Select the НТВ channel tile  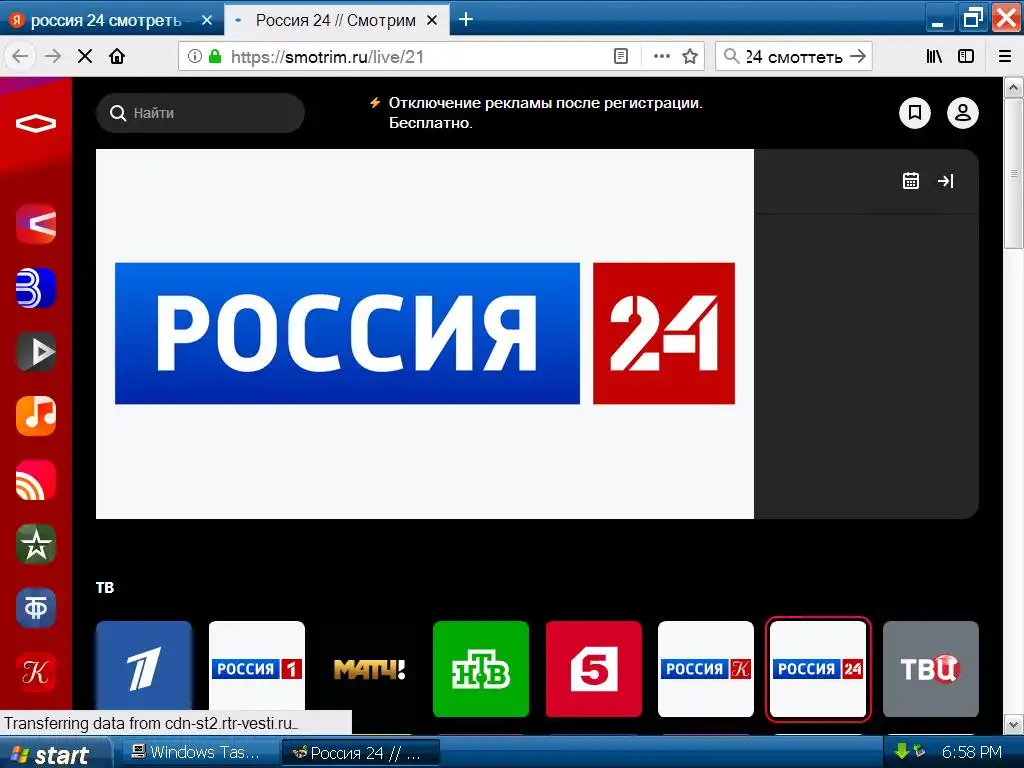(x=481, y=669)
